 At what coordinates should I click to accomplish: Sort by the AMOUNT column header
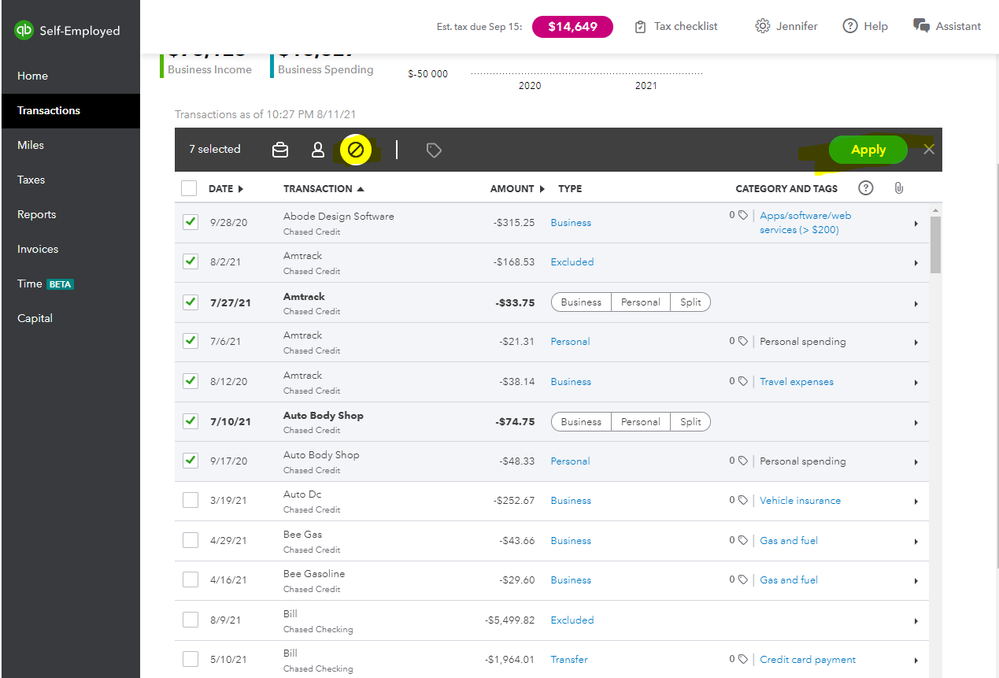point(517,189)
